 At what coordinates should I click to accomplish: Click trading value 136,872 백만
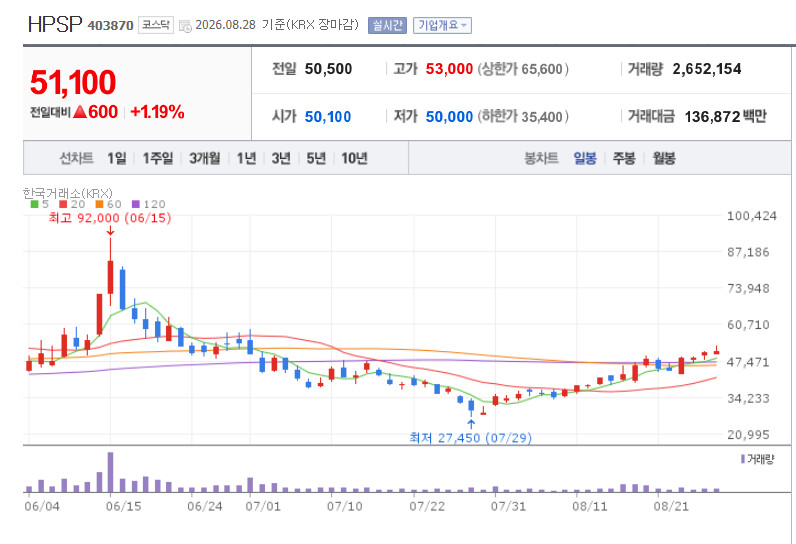(725, 117)
